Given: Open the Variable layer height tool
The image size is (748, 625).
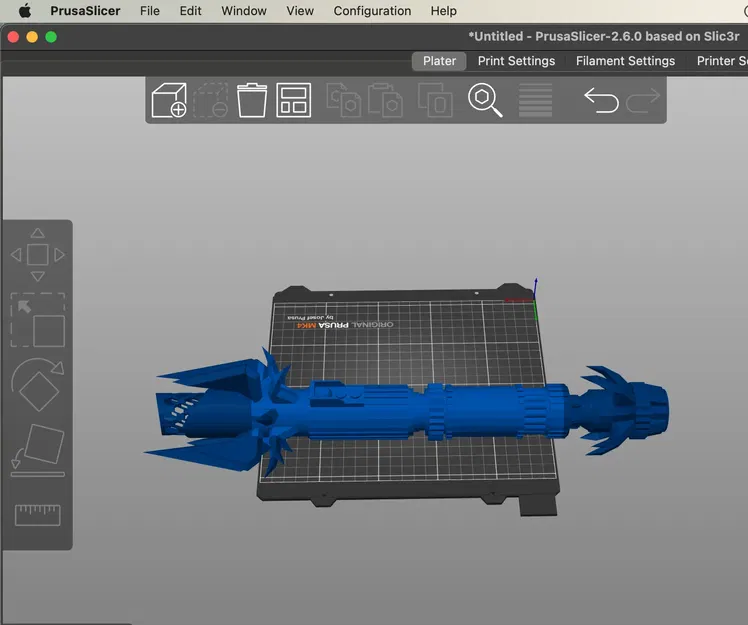Looking at the screenshot, I should (x=535, y=100).
